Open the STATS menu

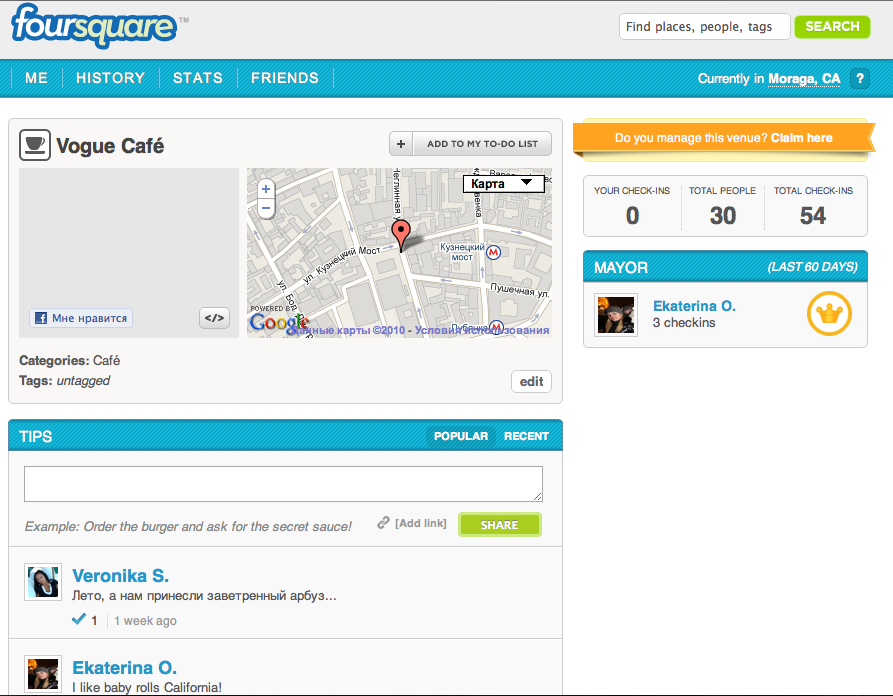pyautogui.click(x=198, y=78)
